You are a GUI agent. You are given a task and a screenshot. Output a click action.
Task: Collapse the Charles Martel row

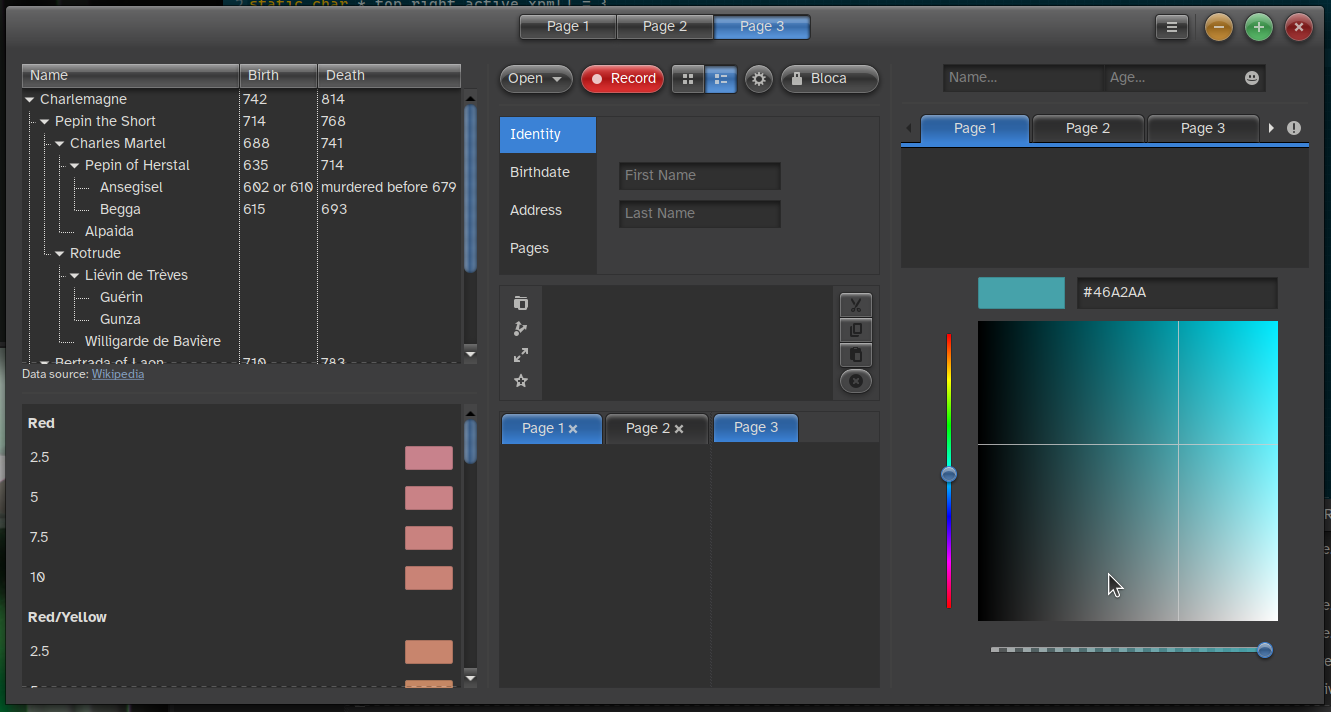pyautogui.click(x=60, y=144)
